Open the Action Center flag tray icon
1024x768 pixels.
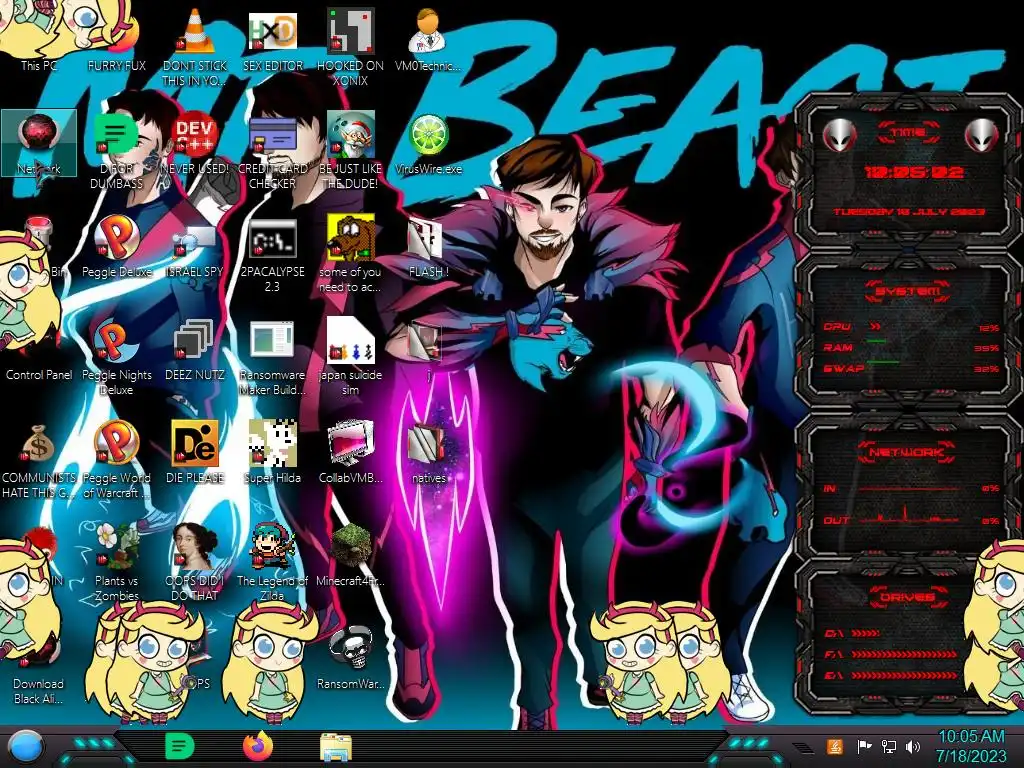pos(864,746)
